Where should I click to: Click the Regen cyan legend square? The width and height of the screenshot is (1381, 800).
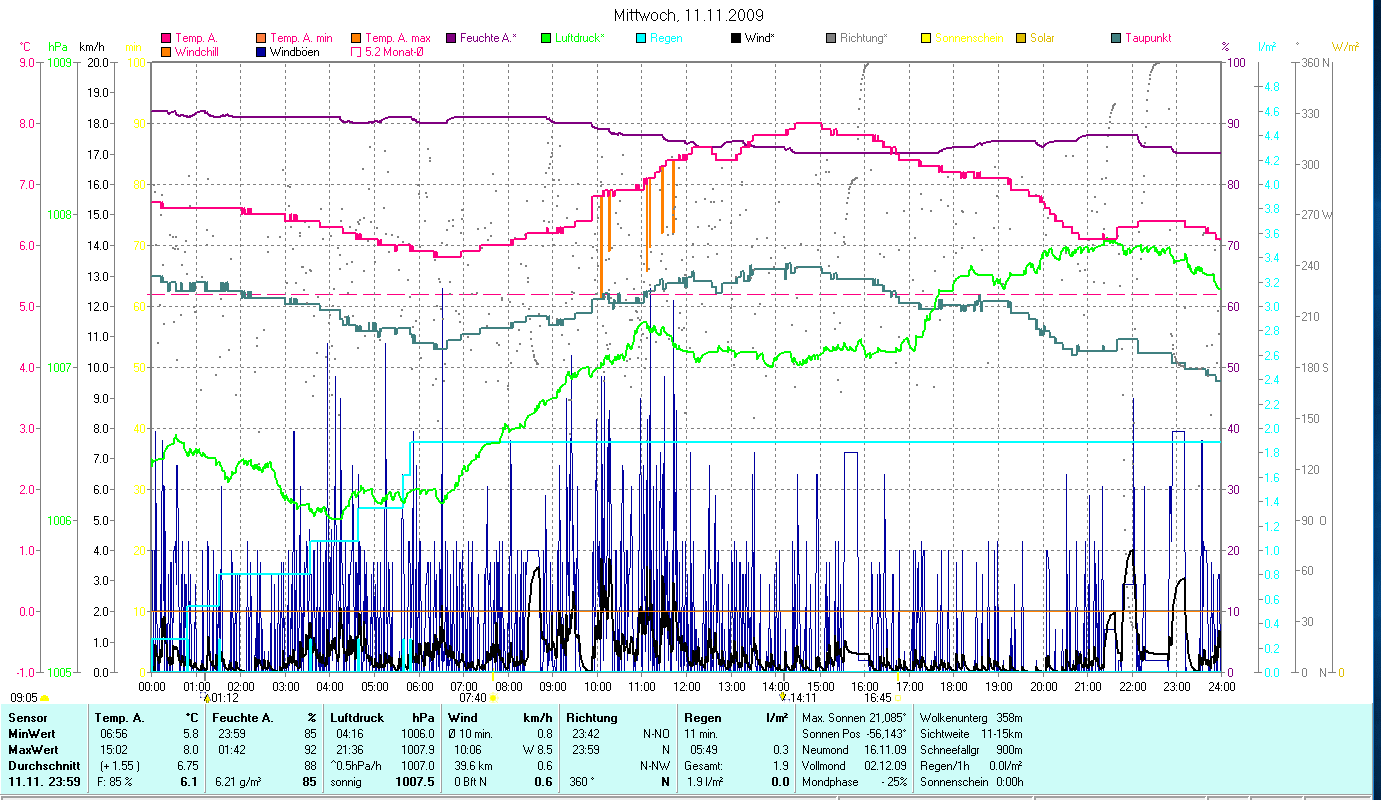point(641,38)
